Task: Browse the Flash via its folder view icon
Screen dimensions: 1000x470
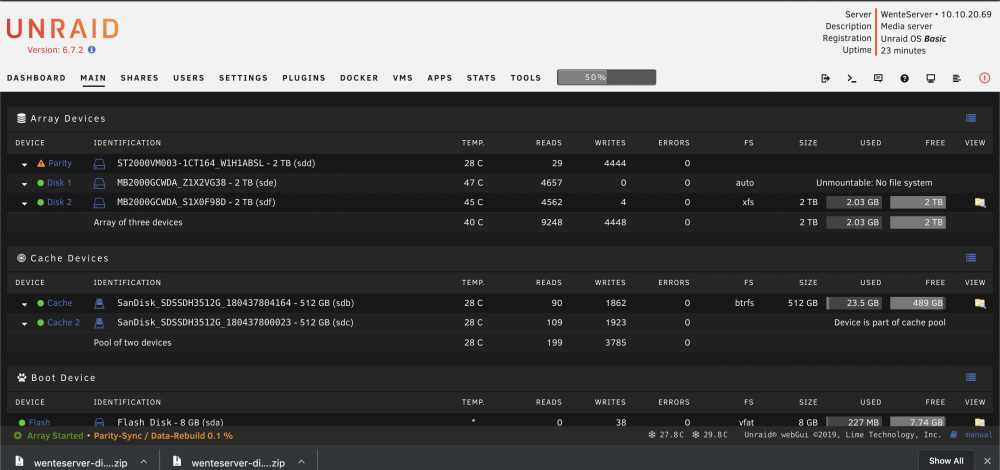Action: click(980, 422)
